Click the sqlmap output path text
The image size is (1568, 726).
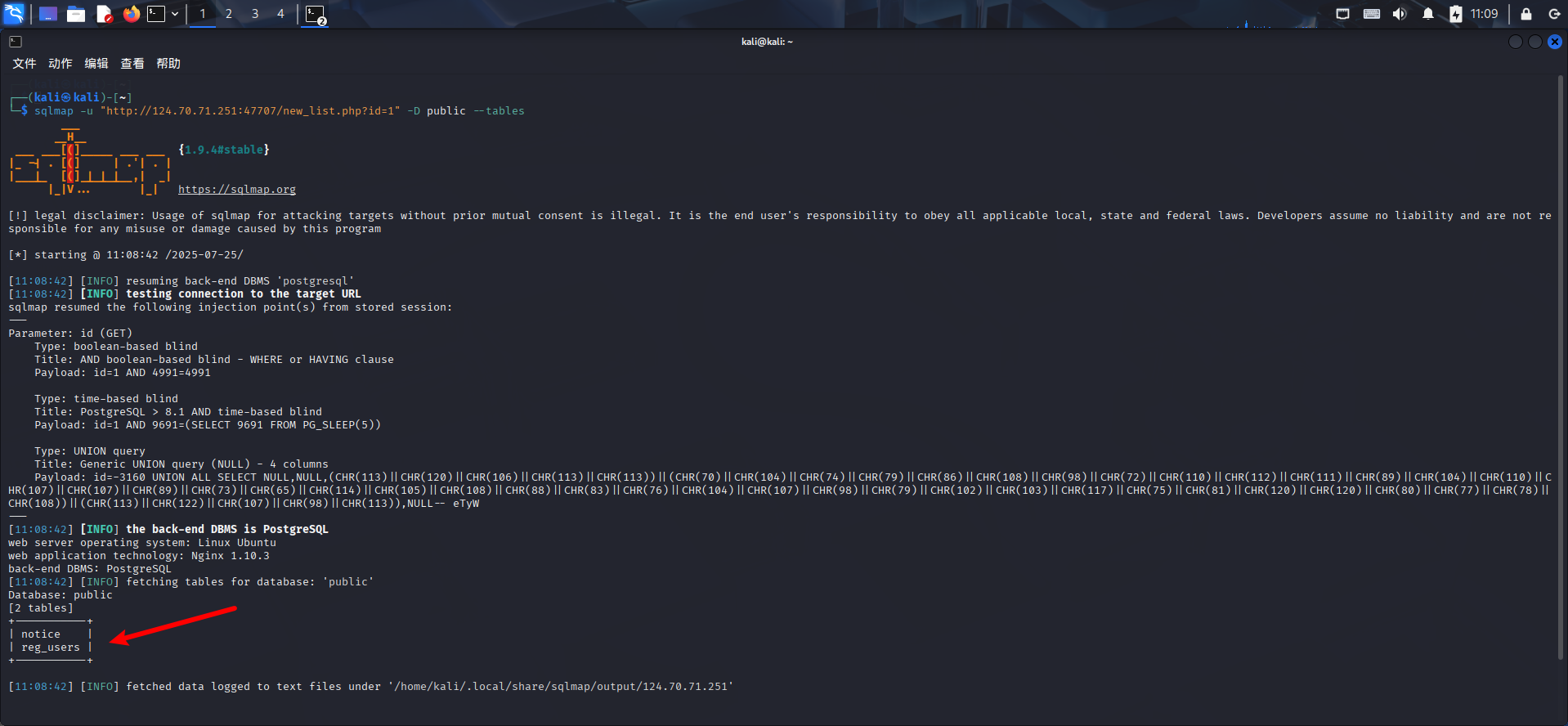point(561,687)
